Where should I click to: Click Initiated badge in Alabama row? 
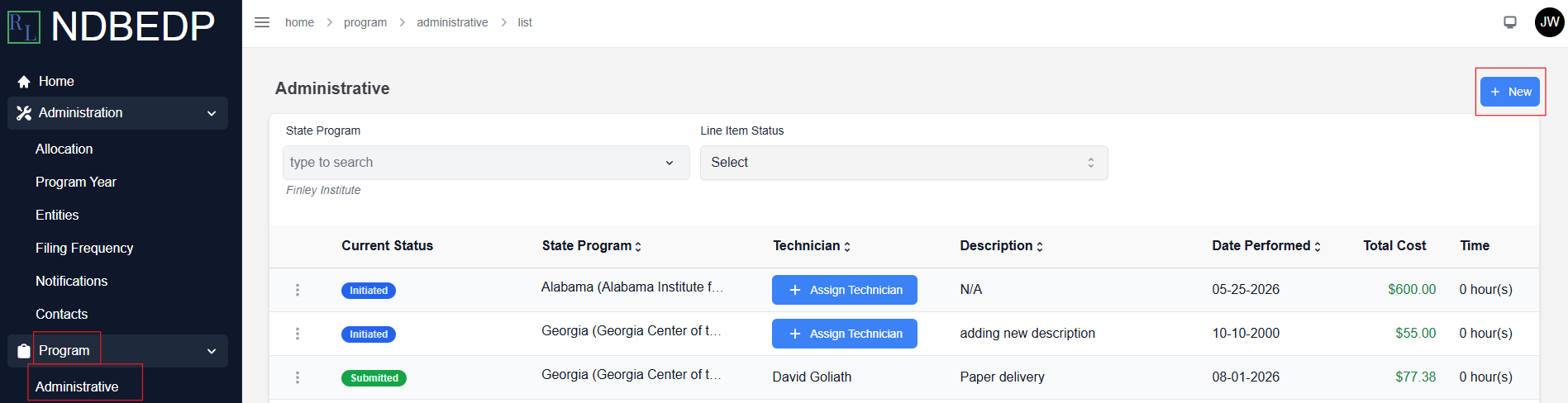pyautogui.click(x=369, y=291)
